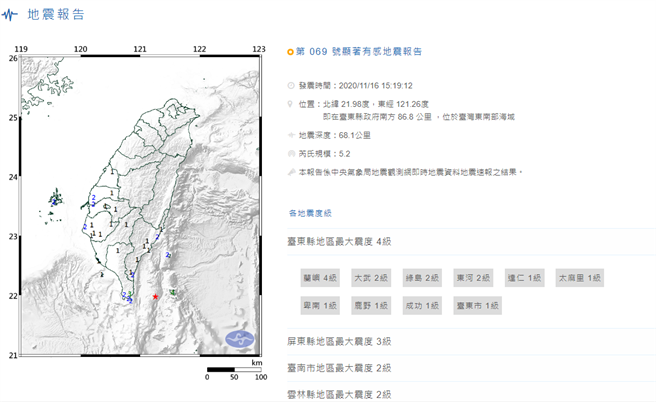Click the 臺東市 1級 intensity tag
This screenshot has width=656, height=402.
475,305
